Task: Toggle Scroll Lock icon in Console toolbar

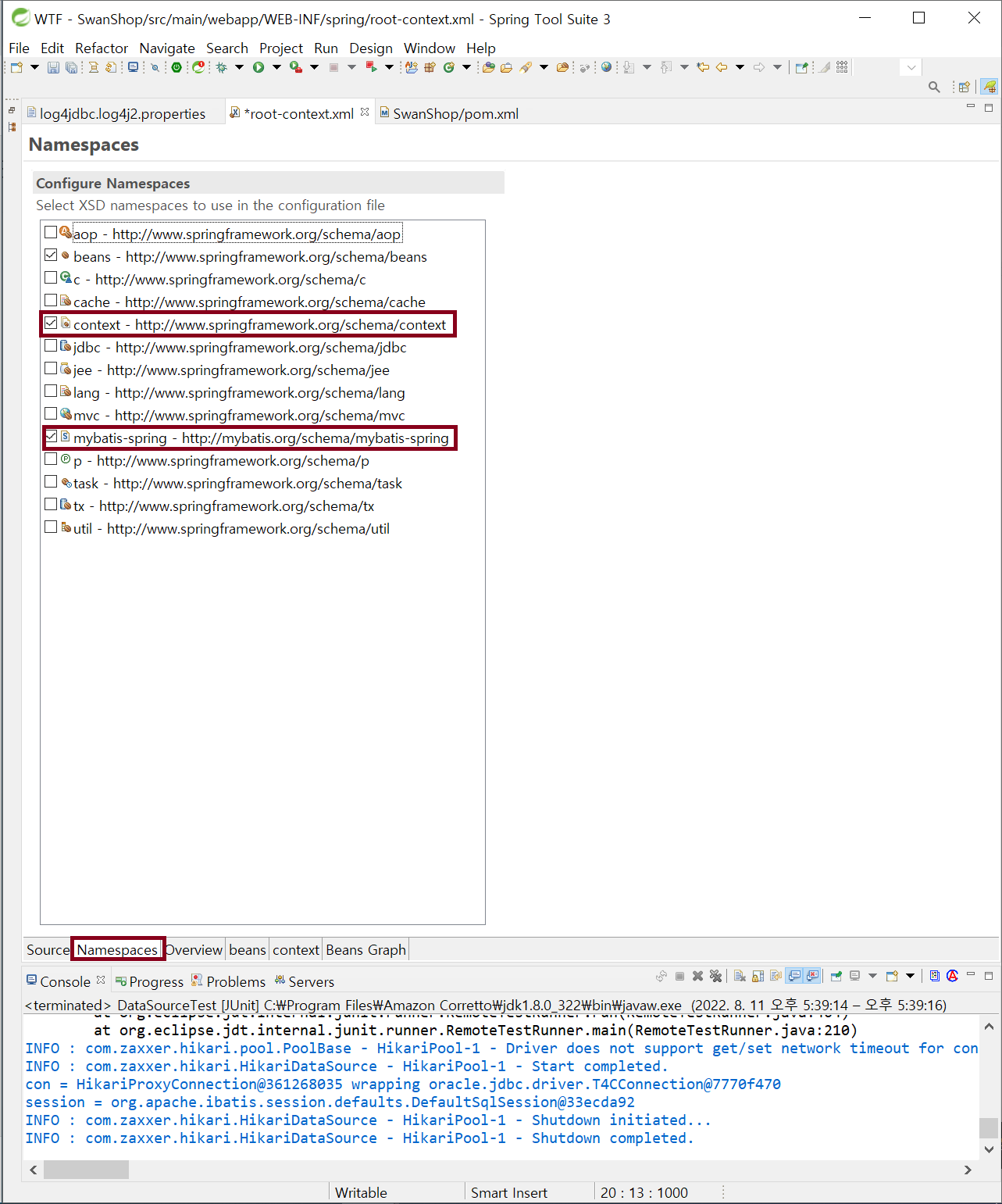Action: pyautogui.click(x=758, y=976)
